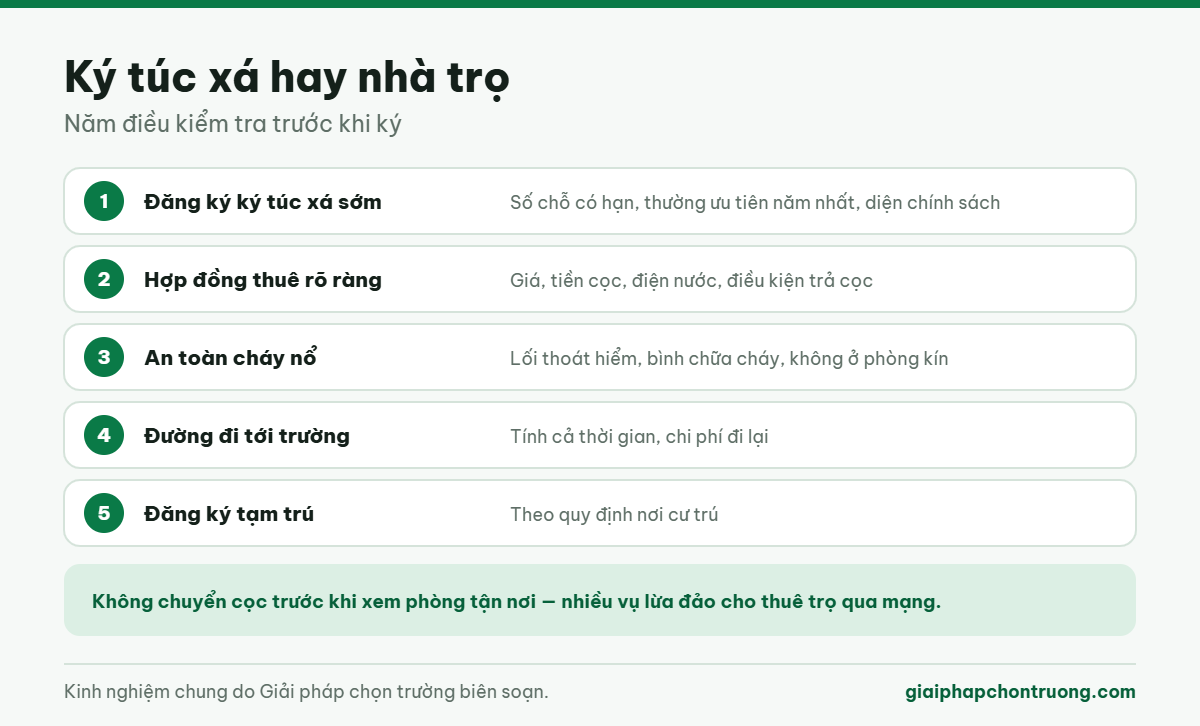
Task: Open the giaiphapchontruong.com link
Action: coord(1020,691)
